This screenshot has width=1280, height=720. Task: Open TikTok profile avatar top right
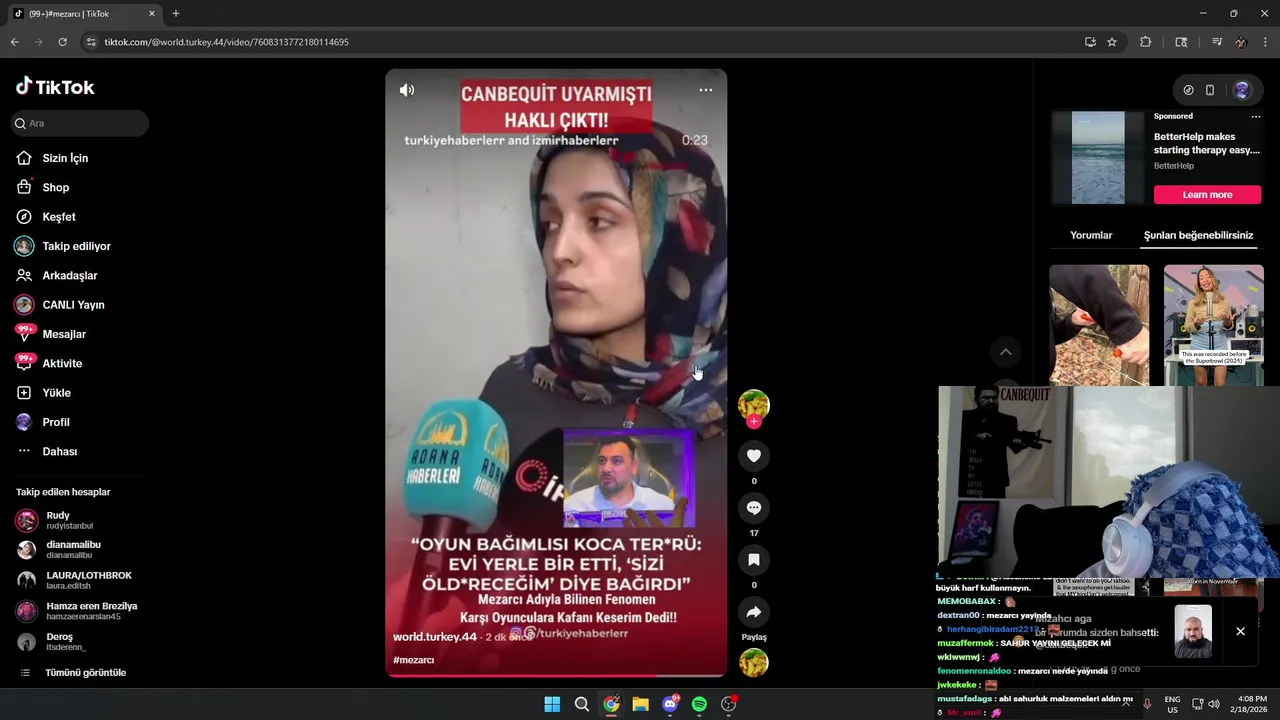coord(1242,90)
